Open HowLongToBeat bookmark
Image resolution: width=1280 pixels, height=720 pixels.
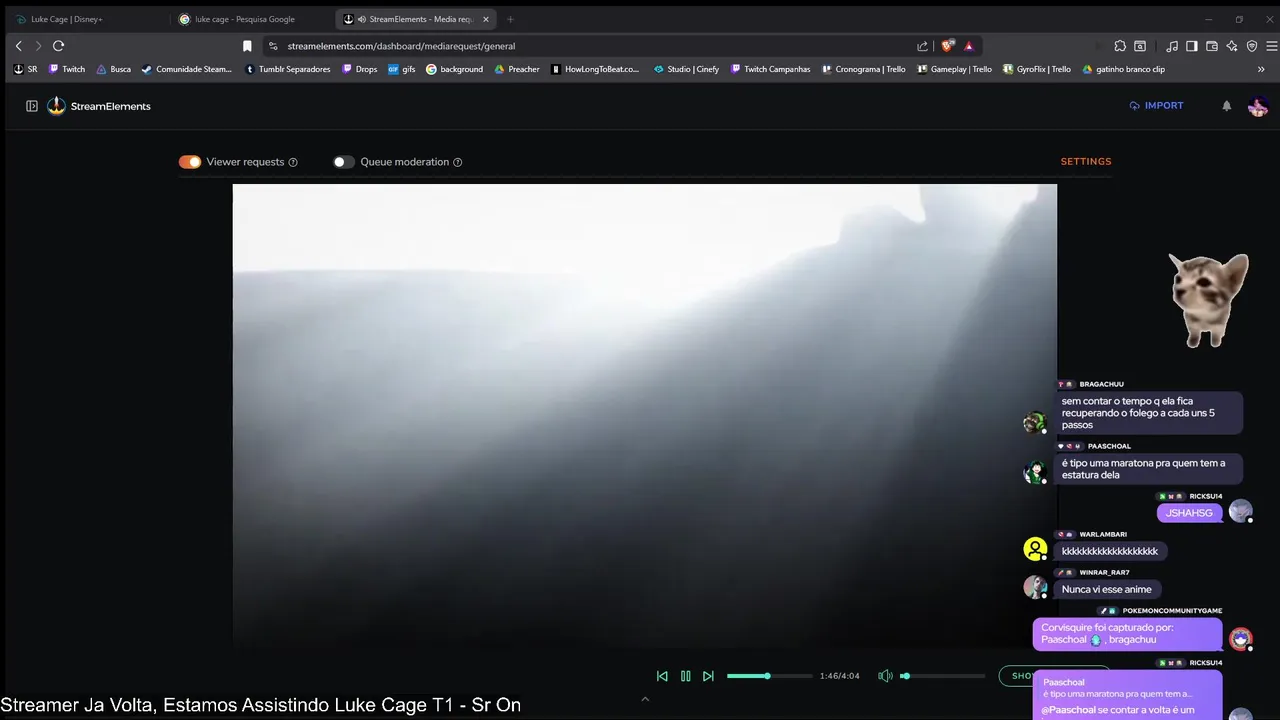click(x=594, y=69)
